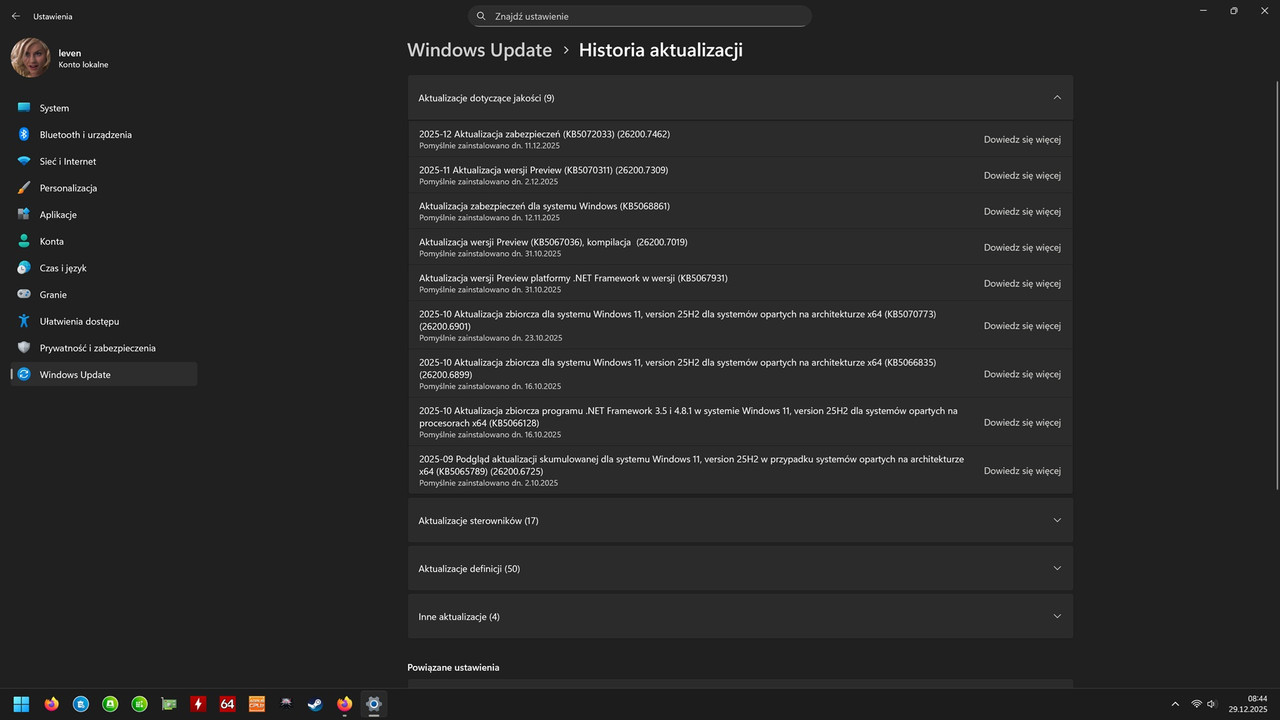
Task: Expand Aktualizacje sterowników (17) section
Action: pos(740,520)
